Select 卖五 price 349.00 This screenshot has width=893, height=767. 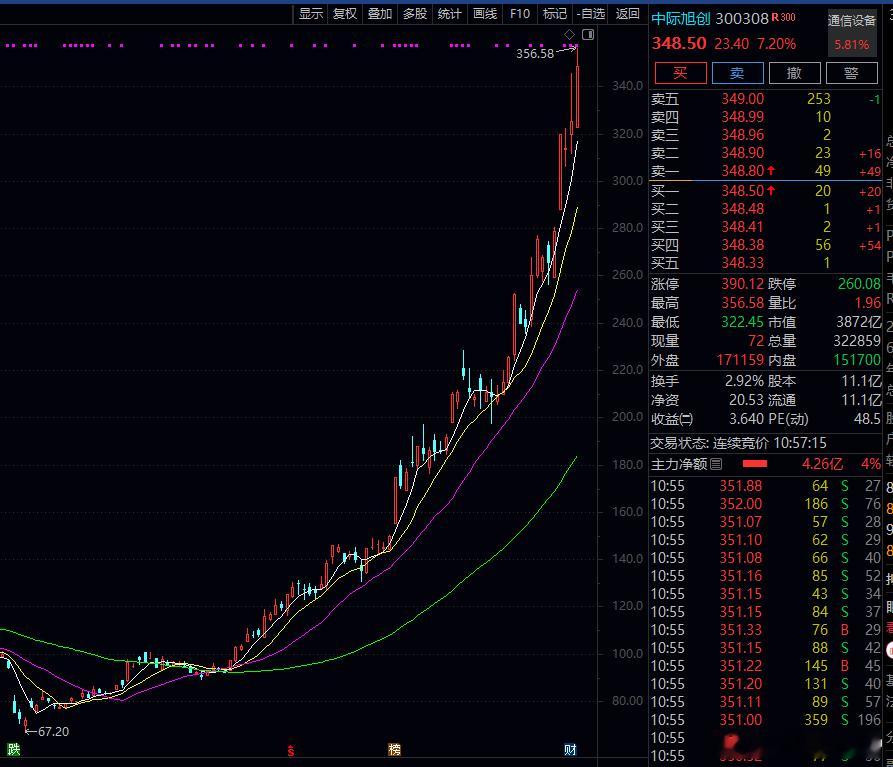click(x=743, y=99)
